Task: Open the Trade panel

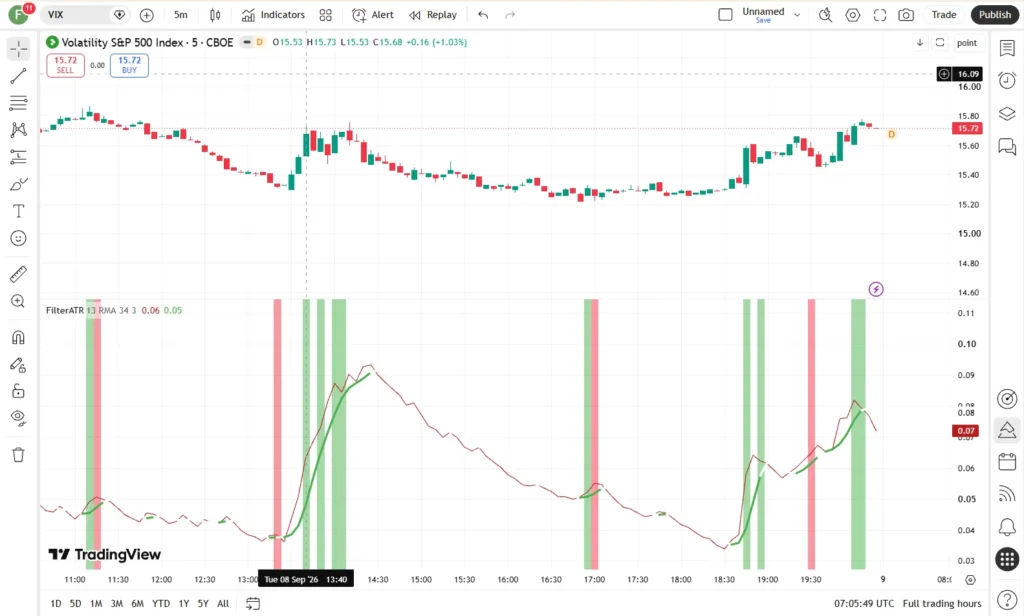Action: point(944,14)
